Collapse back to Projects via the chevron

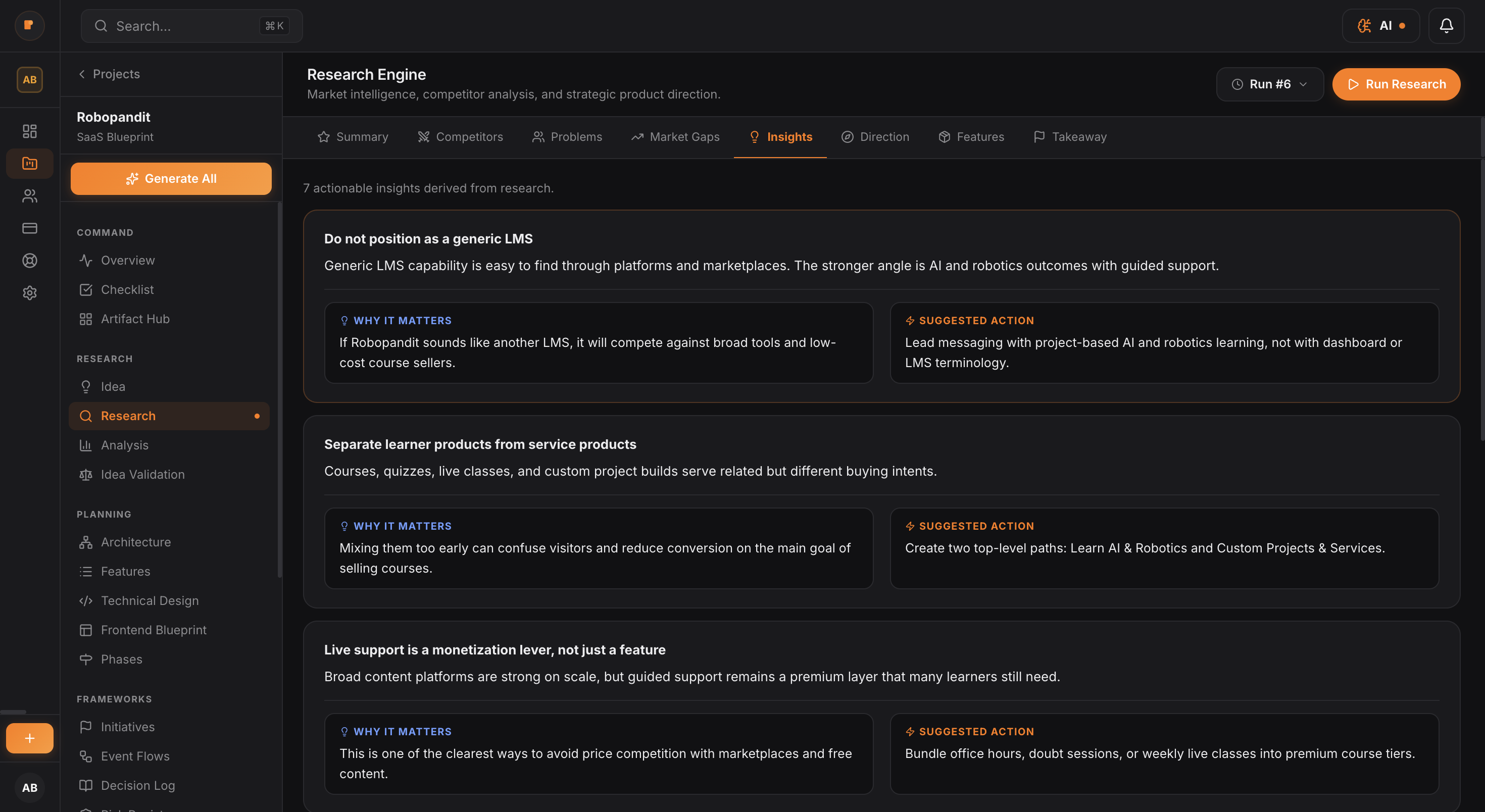pos(81,74)
